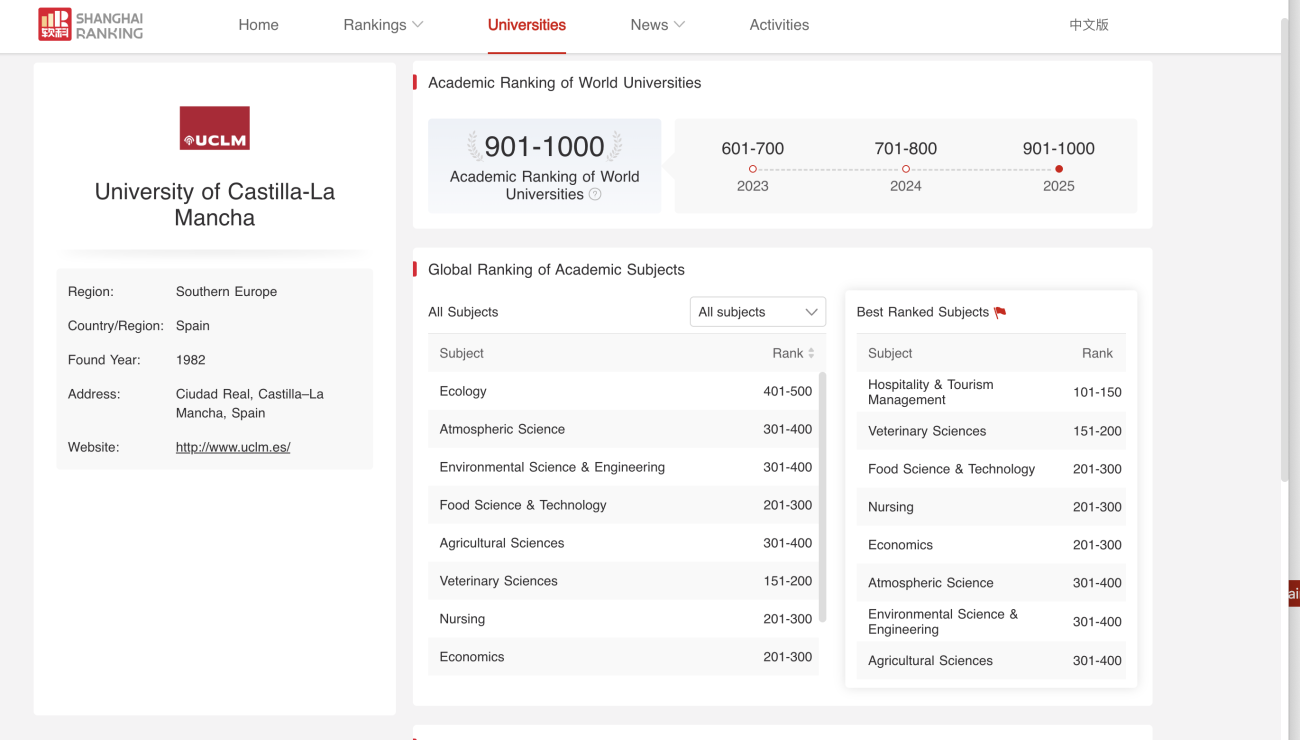Click the help icon beside Academic Ranking label
1300x740 pixels.
pos(595,195)
